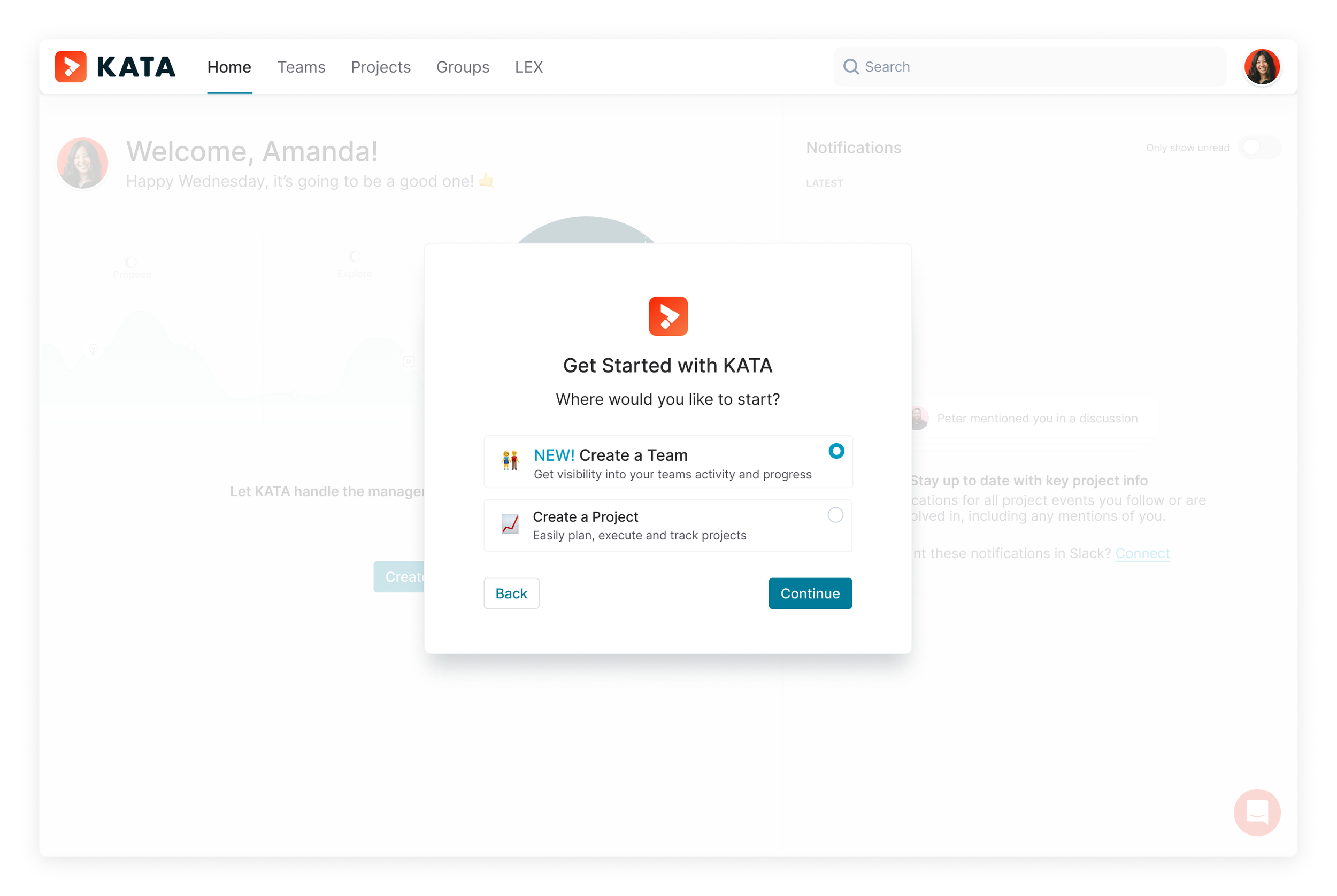Click the Slack Connect link
The image size is (1337, 896).
(x=1142, y=553)
